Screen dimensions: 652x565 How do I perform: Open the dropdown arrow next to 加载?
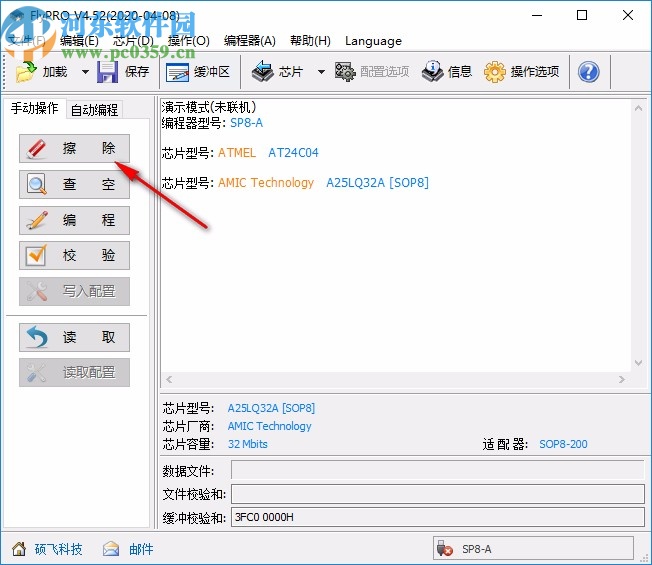tap(85, 72)
